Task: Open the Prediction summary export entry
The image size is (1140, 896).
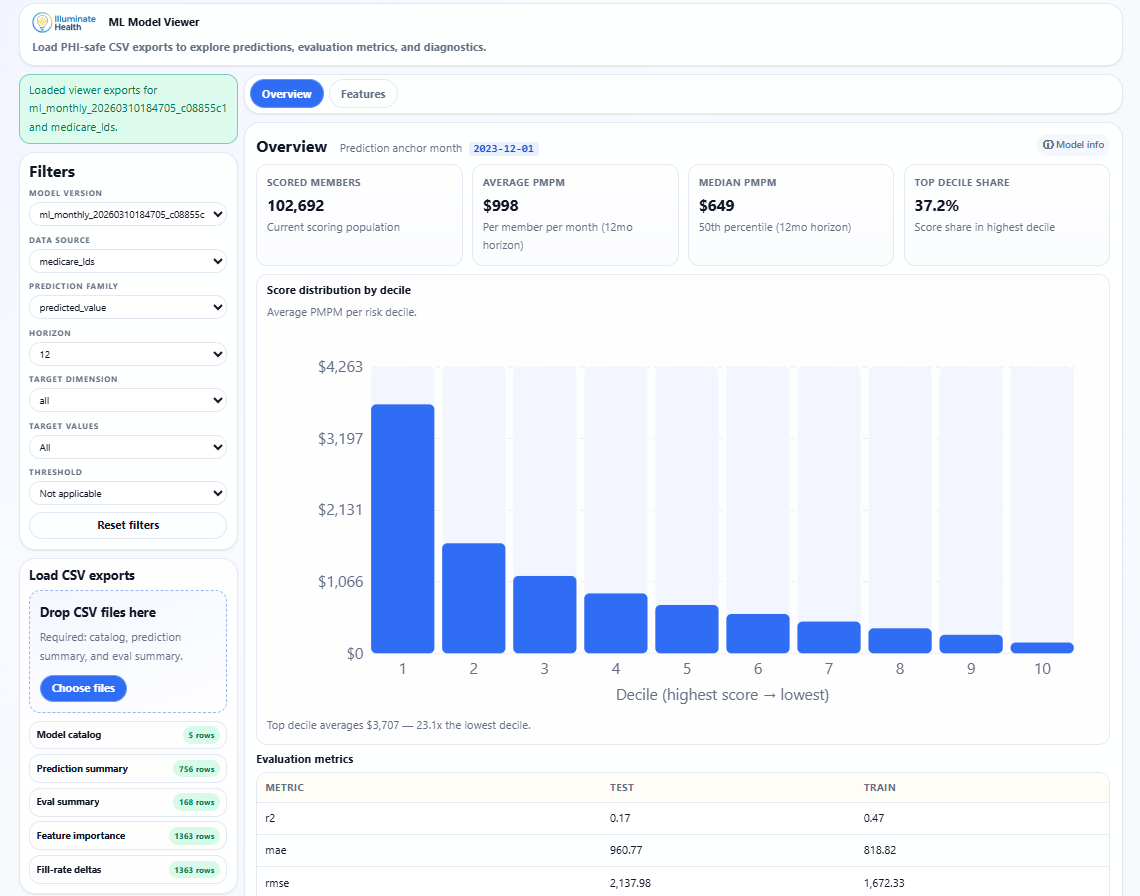Action: [127, 768]
